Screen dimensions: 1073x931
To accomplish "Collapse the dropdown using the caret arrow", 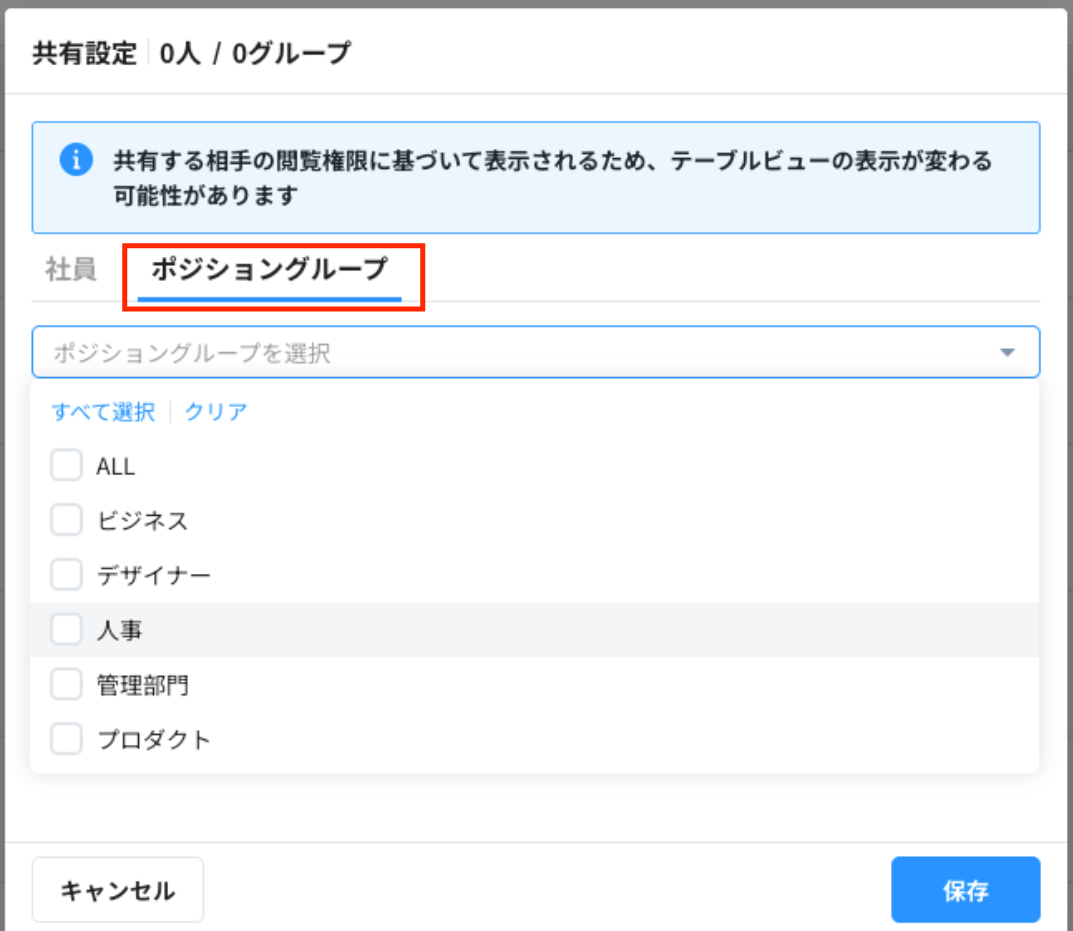I will point(1007,353).
